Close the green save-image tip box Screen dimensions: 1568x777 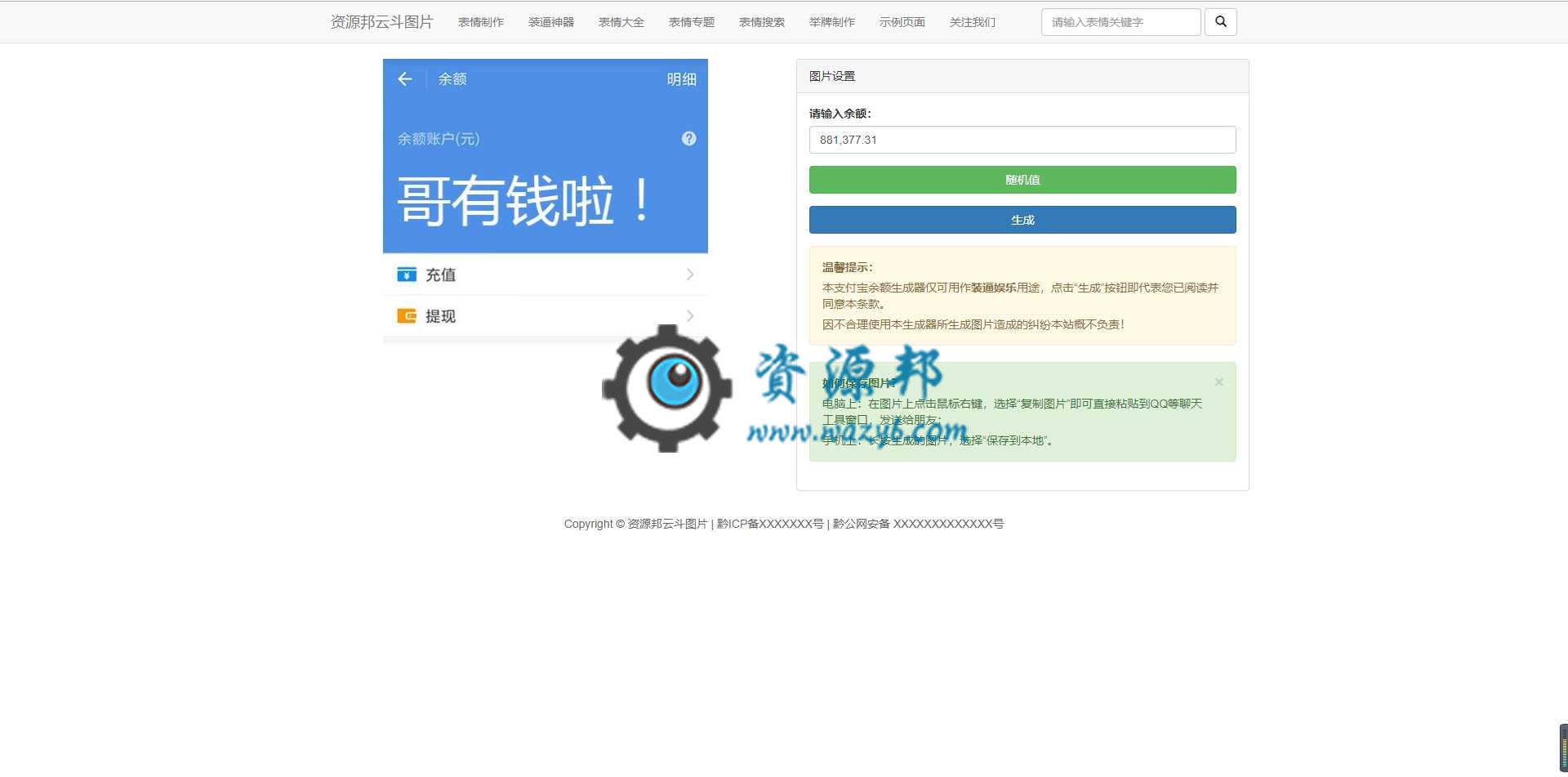pyautogui.click(x=1218, y=382)
